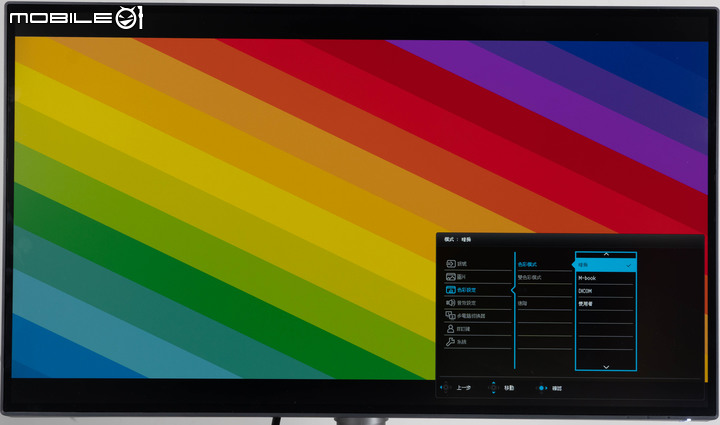The image size is (720, 425).
Task: Click the back joystick icon beside 上一步
Action: pyautogui.click(x=445, y=387)
